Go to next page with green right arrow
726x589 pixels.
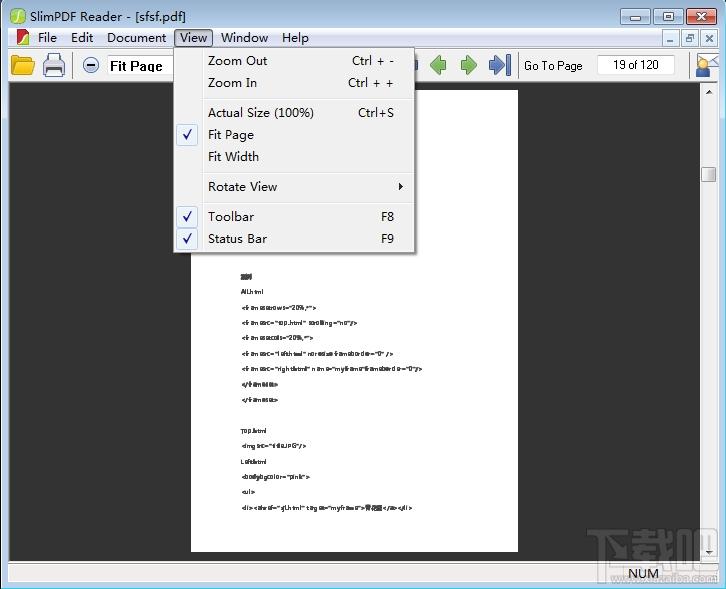(x=469, y=65)
